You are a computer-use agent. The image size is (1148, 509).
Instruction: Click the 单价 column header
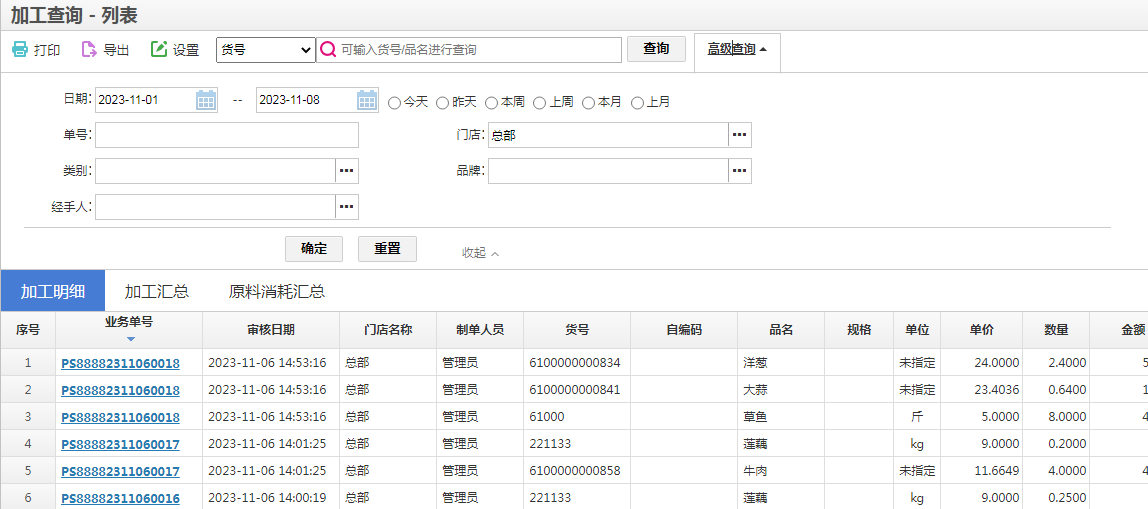pyautogui.click(x=982, y=330)
